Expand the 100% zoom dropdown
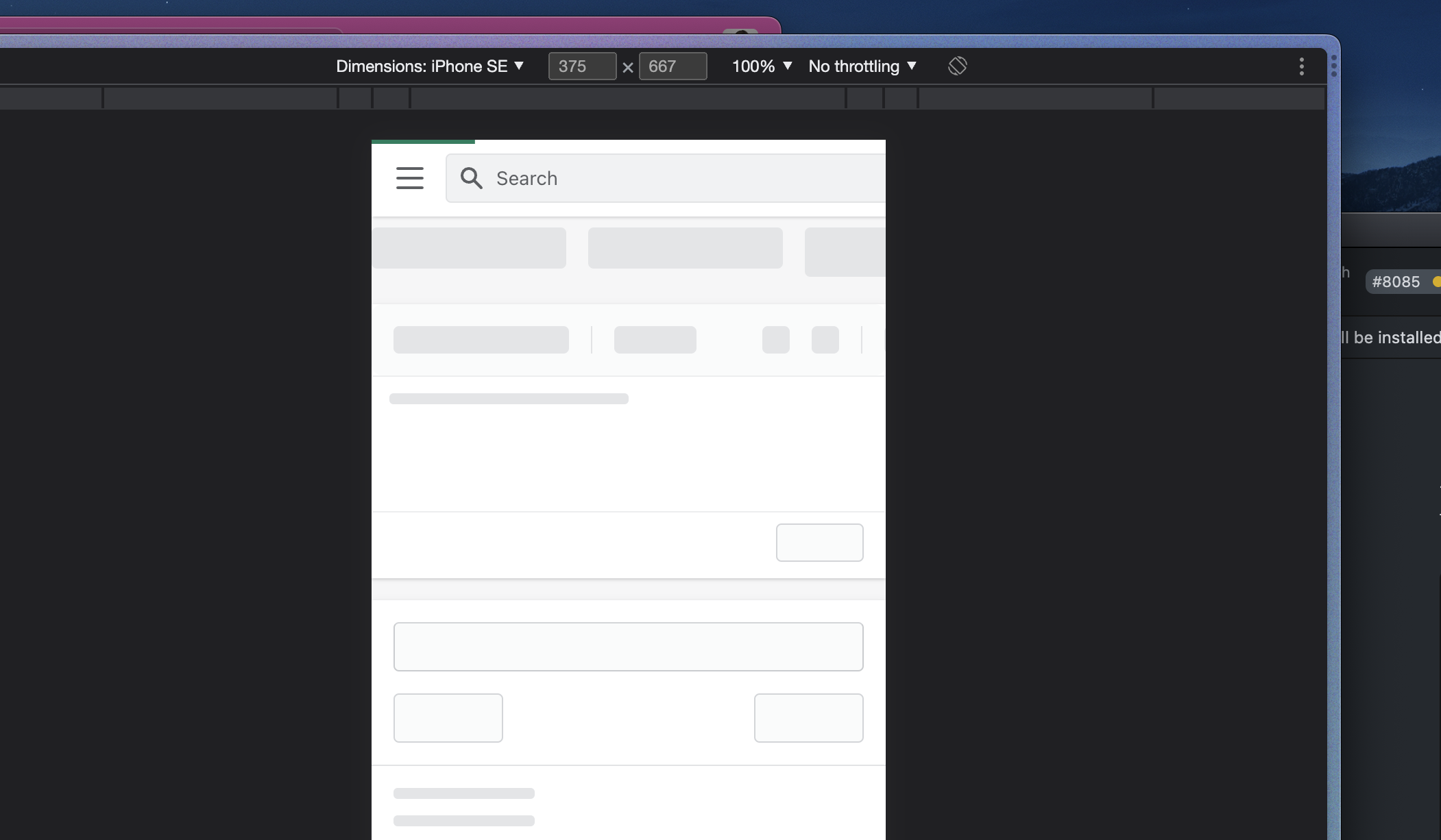The height and width of the screenshot is (840, 1441). click(762, 66)
